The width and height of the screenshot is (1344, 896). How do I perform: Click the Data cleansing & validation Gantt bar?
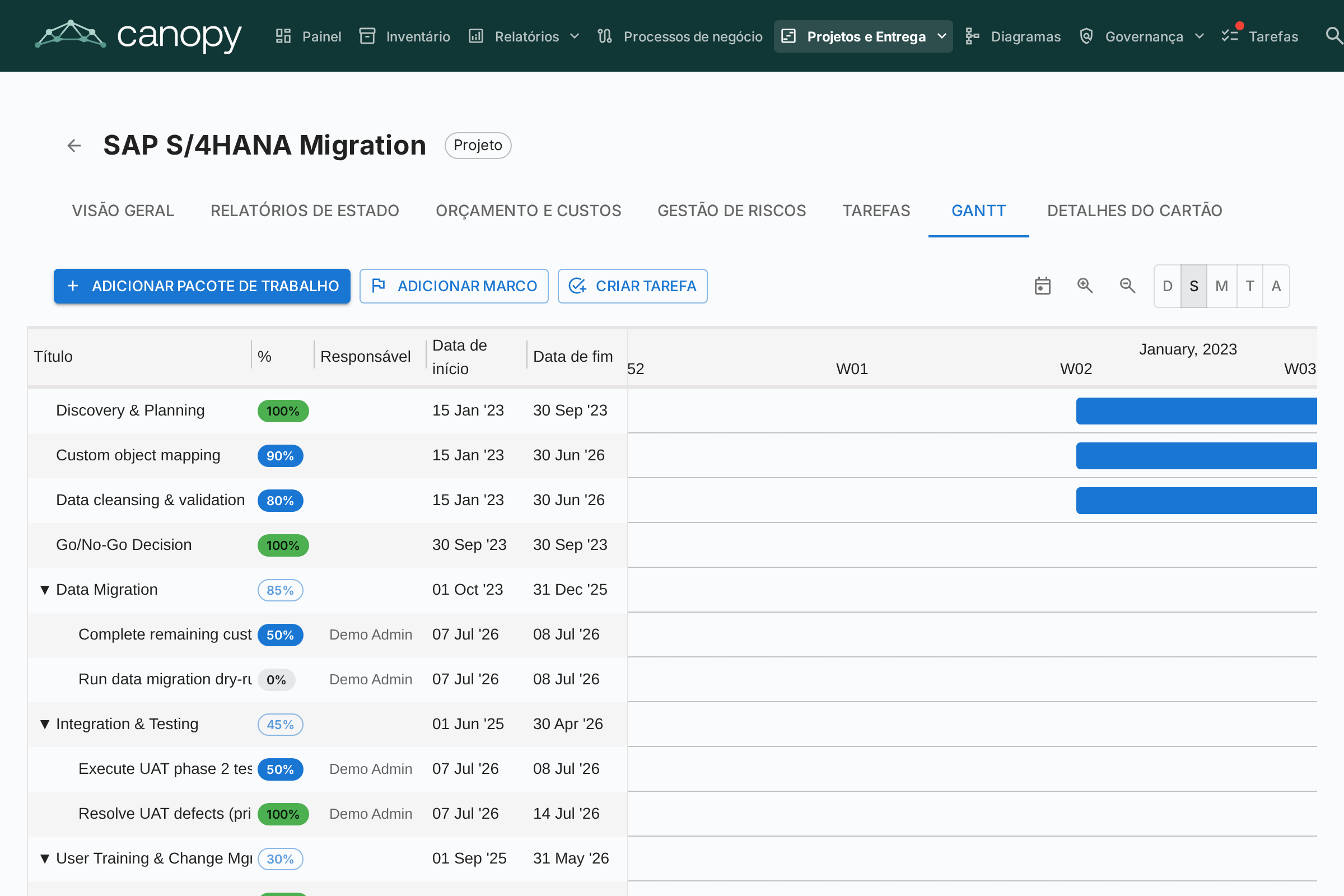point(1197,501)
